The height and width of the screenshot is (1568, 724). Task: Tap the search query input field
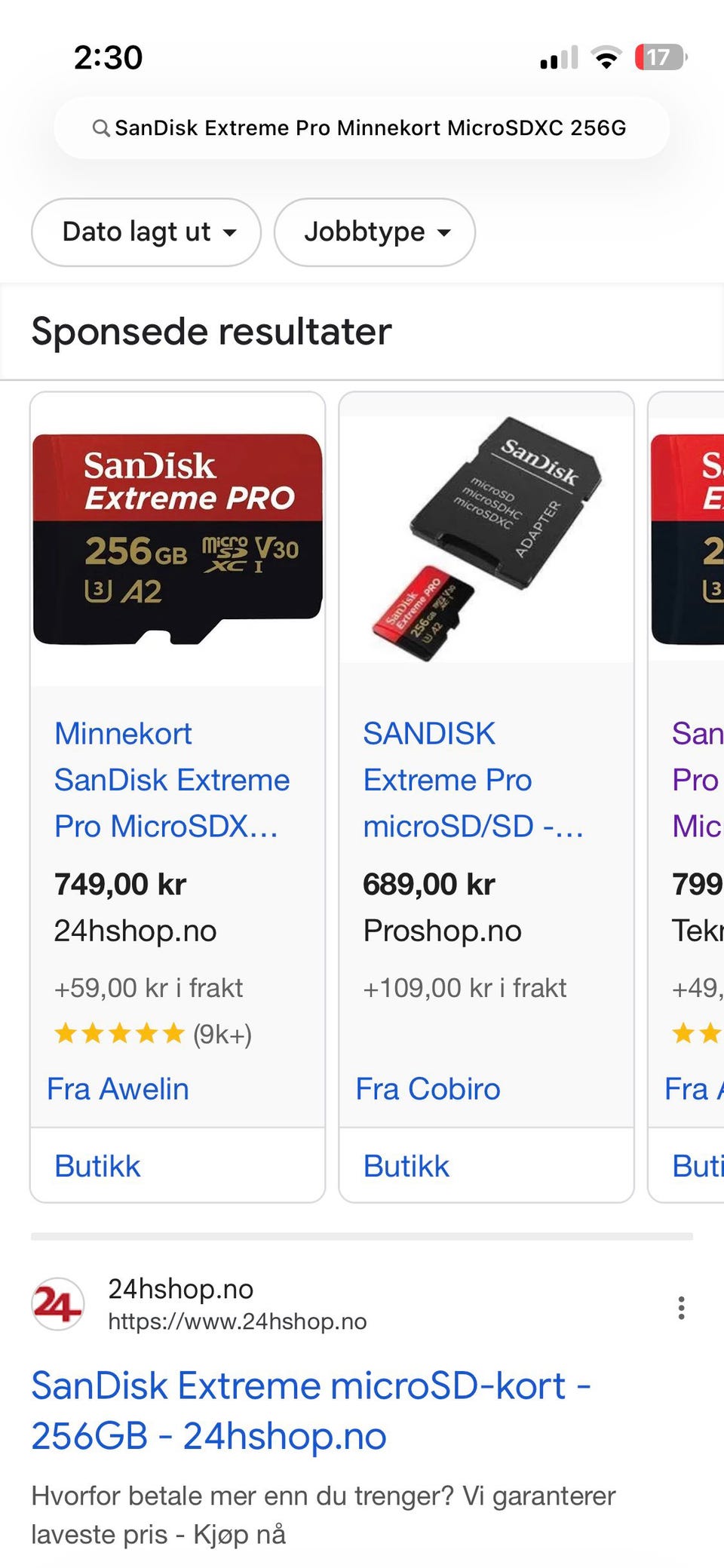(361, 128)
